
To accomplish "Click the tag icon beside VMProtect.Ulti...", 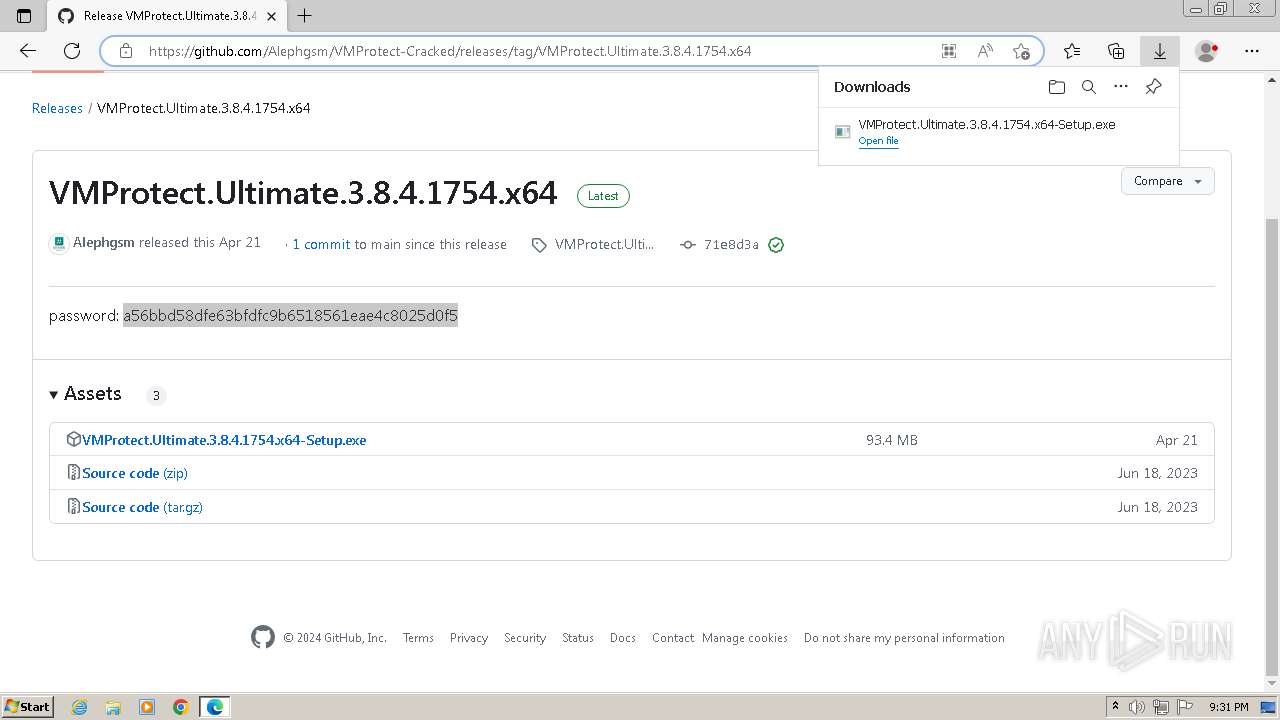I will pyautogui.click(x=539, y=245).
